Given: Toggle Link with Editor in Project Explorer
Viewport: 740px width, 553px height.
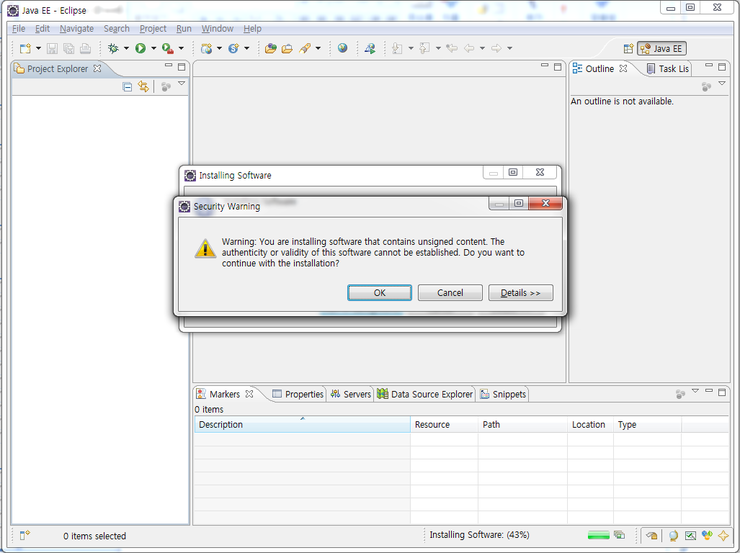Looking at the screenshot, I should pos(143,87).
